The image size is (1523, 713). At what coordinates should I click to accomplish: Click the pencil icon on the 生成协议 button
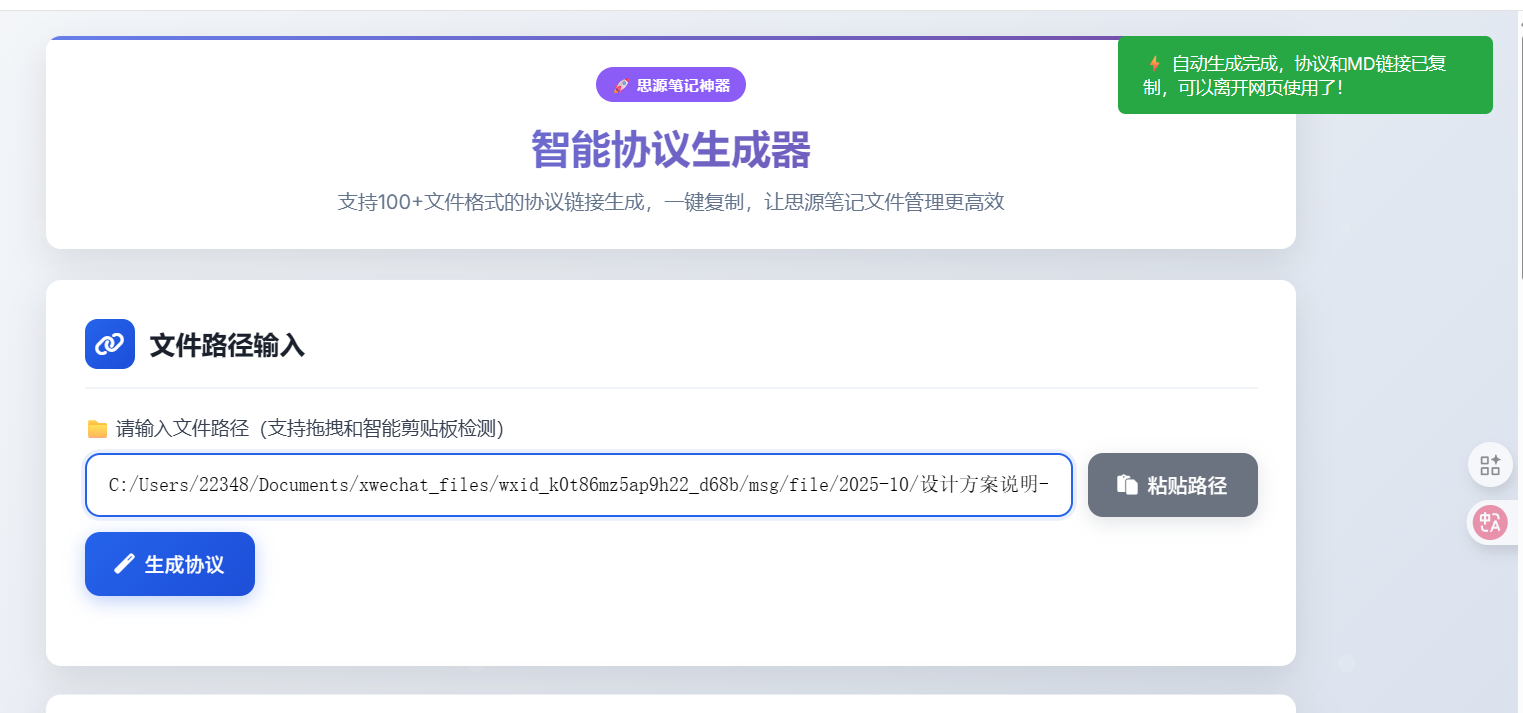click(x=124, y=564)
